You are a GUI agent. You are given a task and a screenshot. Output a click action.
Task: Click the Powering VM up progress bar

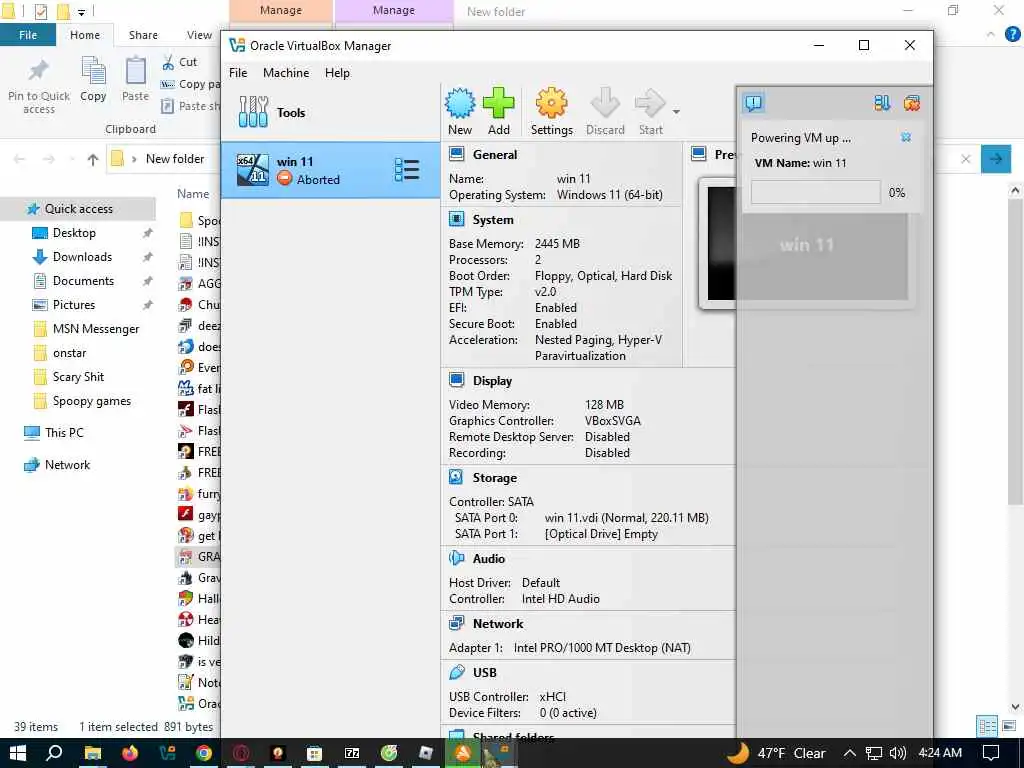point(815,193)
